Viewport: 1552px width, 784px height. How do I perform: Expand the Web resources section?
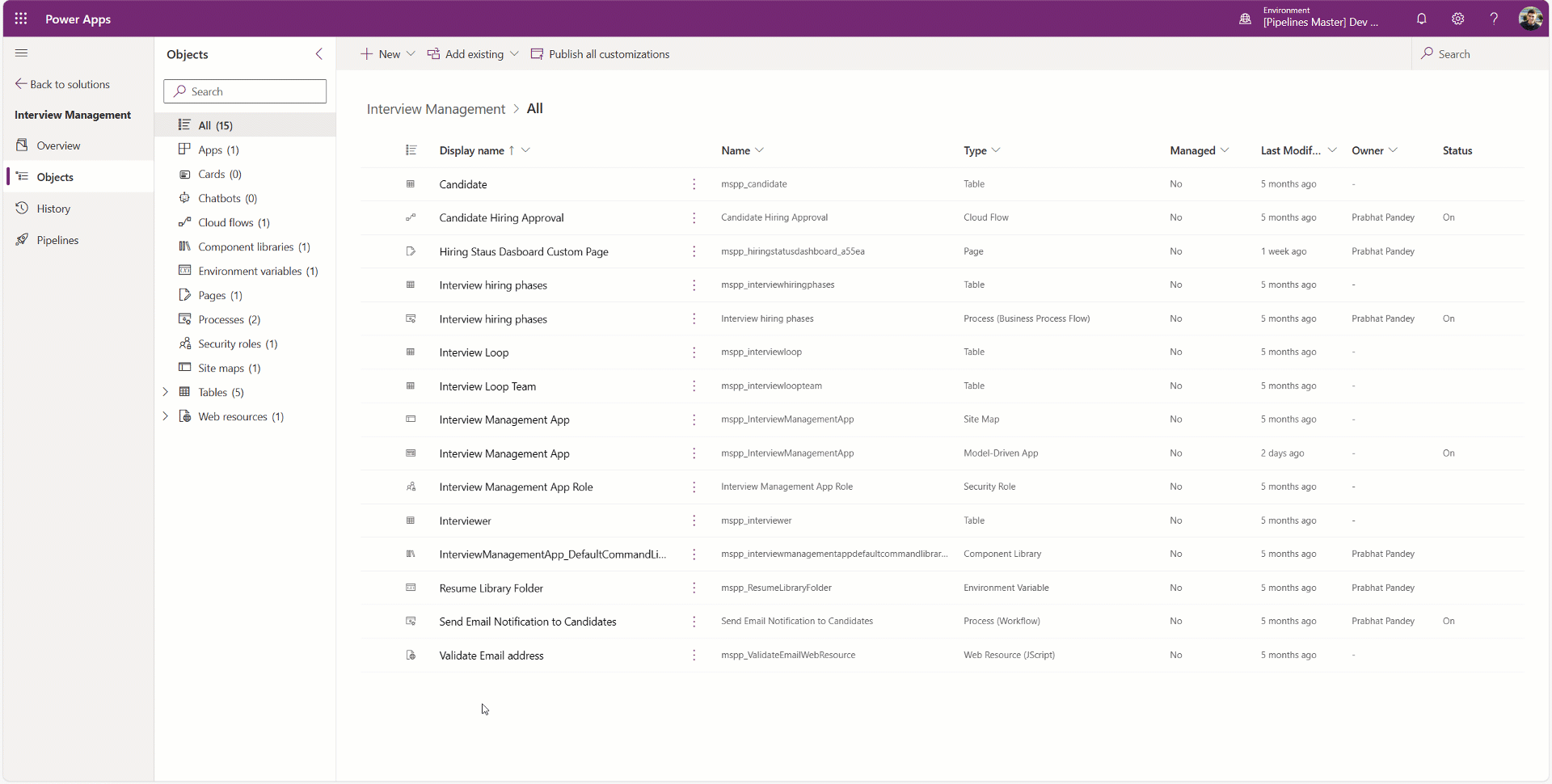[x=166, y=416]
